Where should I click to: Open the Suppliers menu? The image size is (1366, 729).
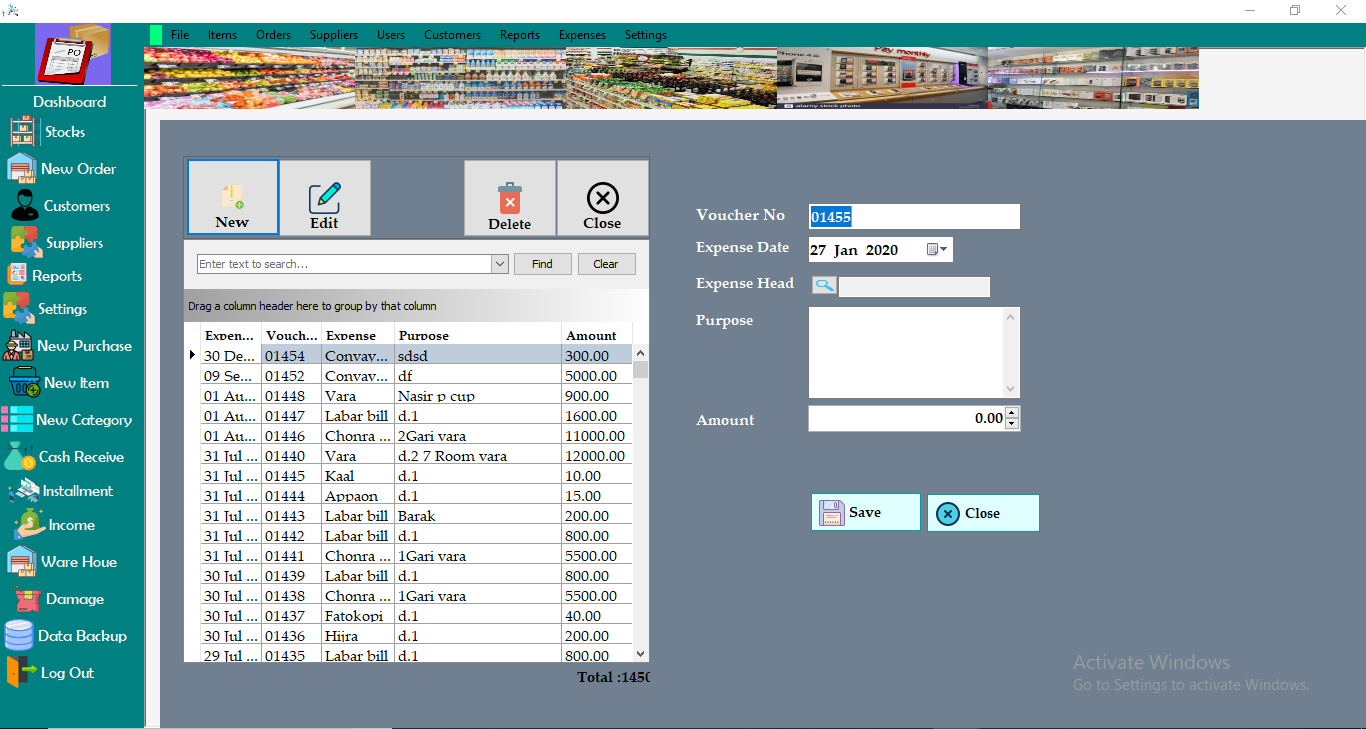[333, 34]
